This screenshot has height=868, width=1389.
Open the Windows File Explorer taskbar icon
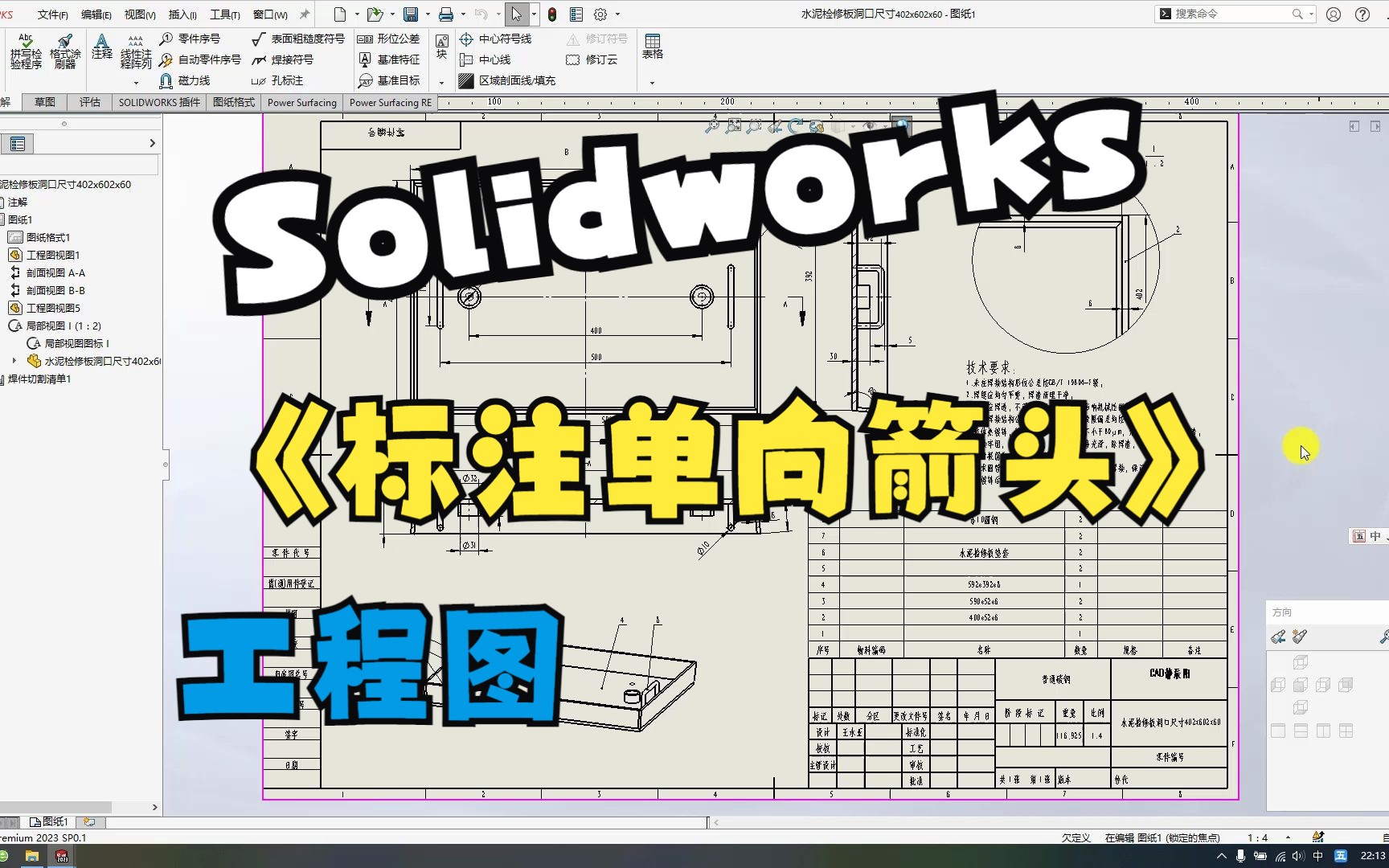point(32,856)
